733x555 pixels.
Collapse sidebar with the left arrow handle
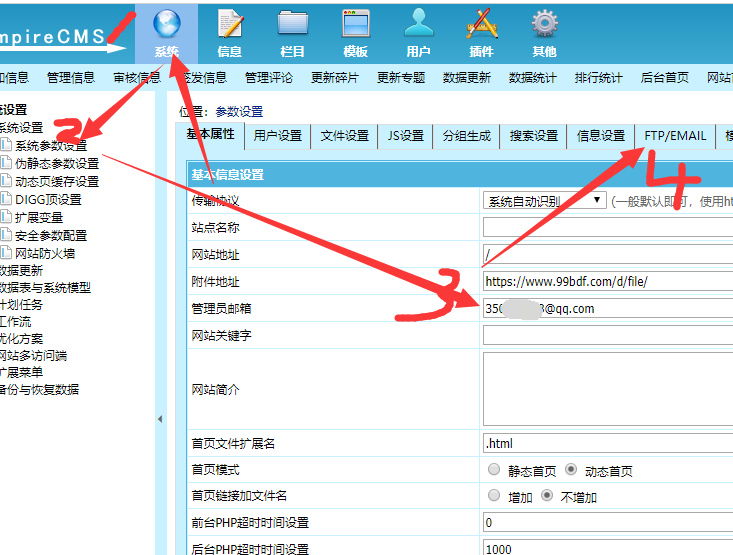(x=159, y=420)
